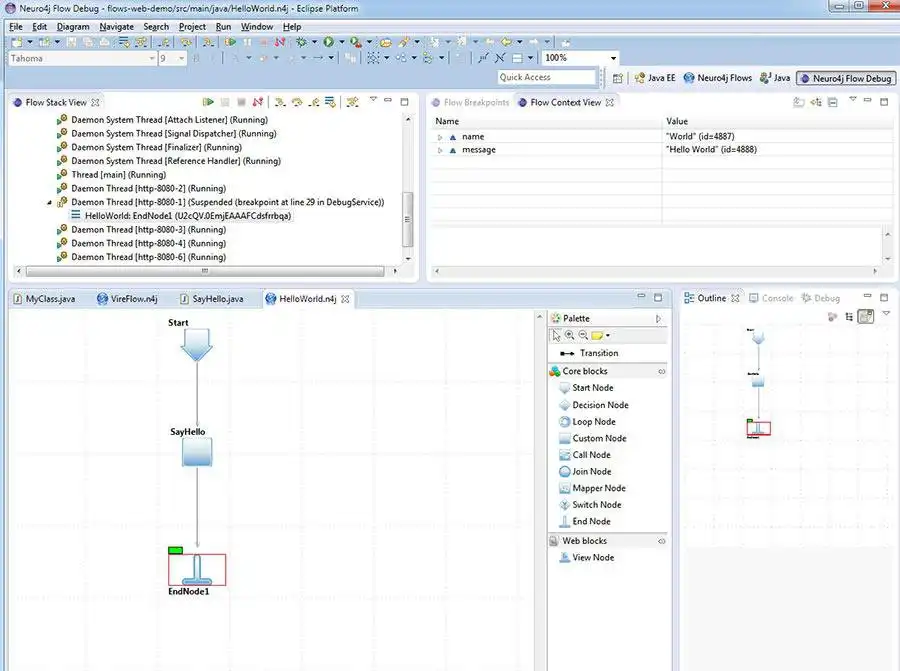The width and height of the screenshot is (900, 671).
Task: Click the Outline thumbnail viewport rectangle
Action: coord(758,428)
